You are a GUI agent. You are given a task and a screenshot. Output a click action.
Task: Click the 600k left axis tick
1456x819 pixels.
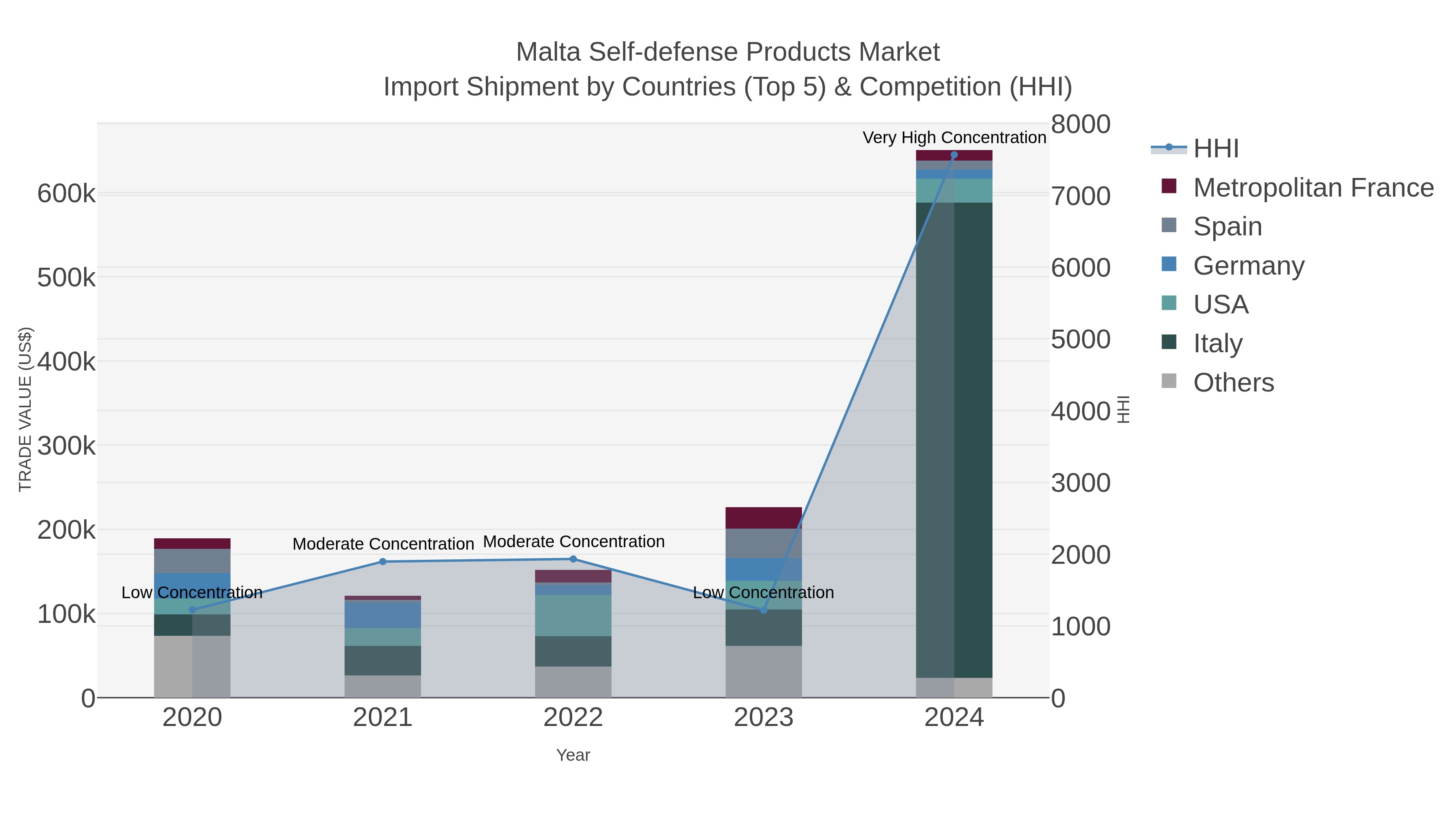tap(66, 194)
